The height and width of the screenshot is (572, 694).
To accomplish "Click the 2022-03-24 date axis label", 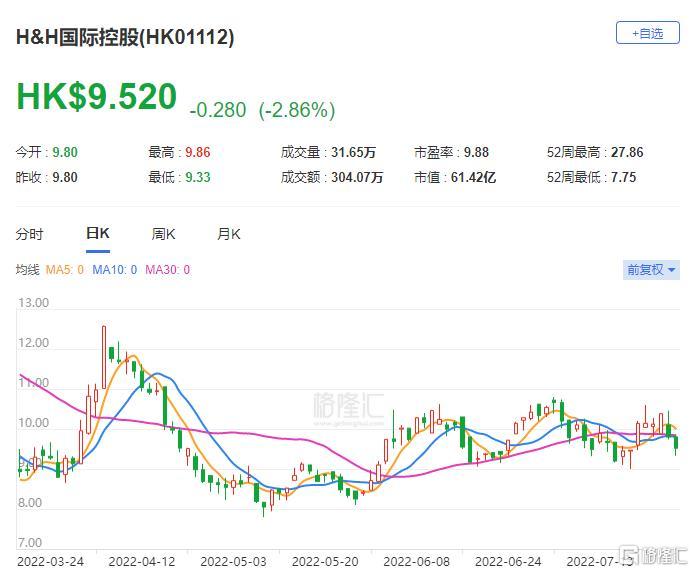I will coord(50,561).
